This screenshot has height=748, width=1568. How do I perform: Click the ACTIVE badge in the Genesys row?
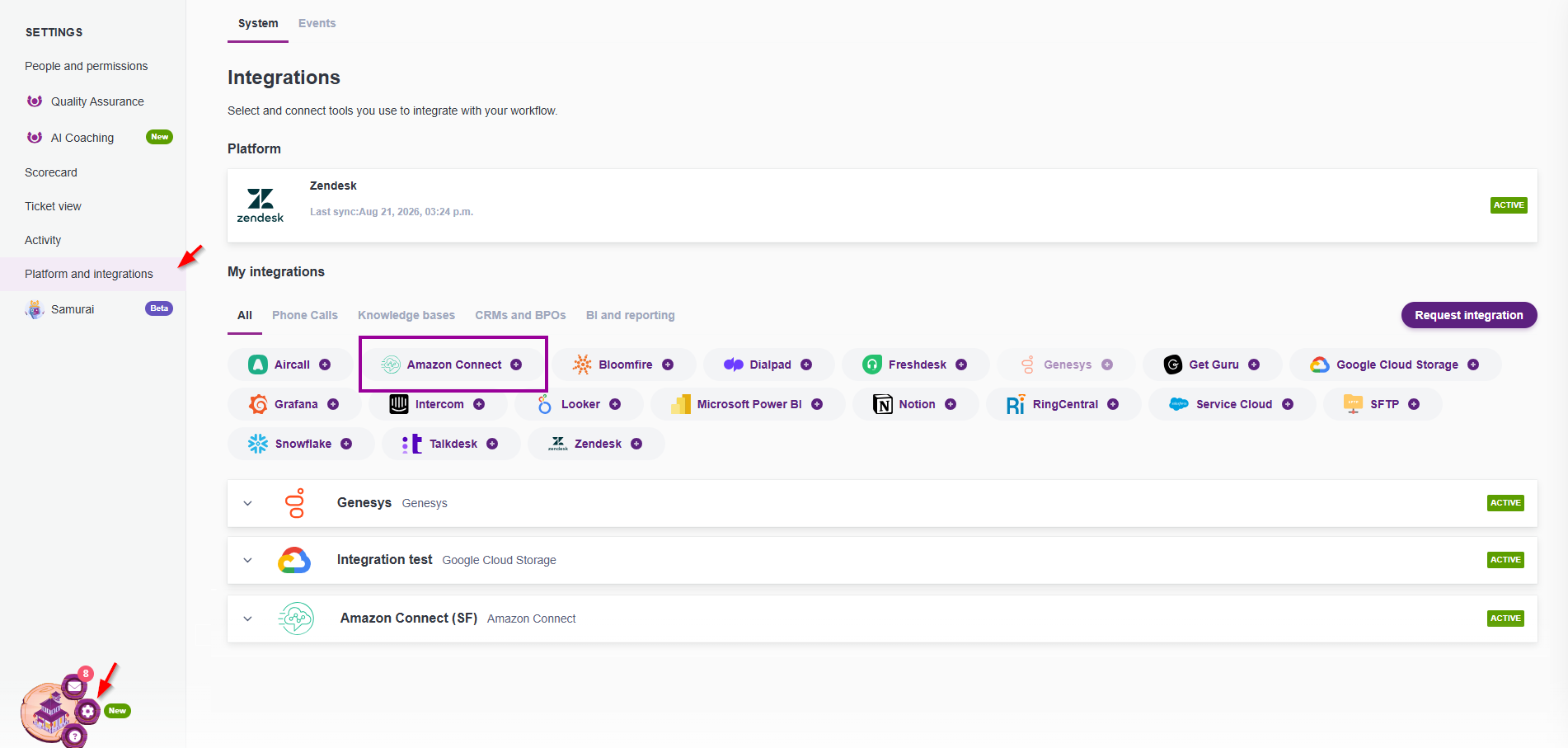pyautogui.click(x=1505, y=503)
